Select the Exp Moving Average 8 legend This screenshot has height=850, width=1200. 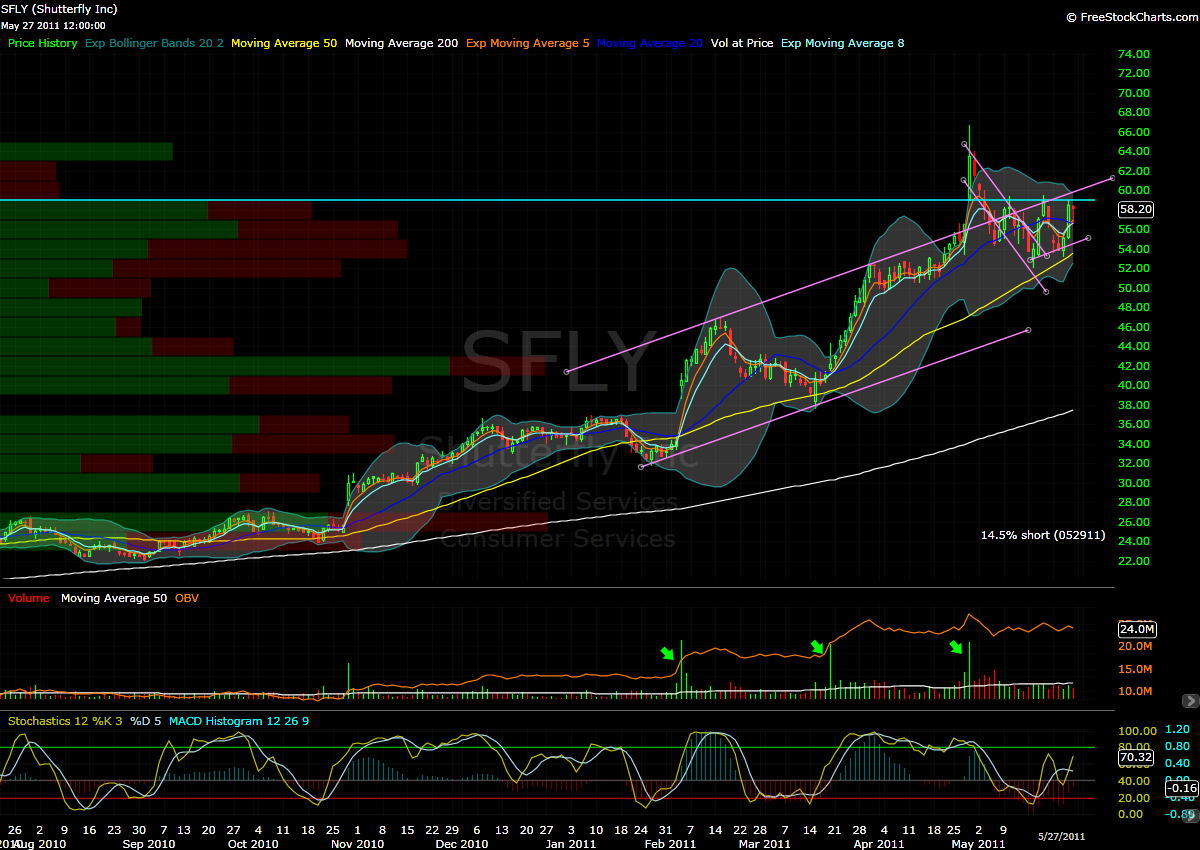pos(842,44)
